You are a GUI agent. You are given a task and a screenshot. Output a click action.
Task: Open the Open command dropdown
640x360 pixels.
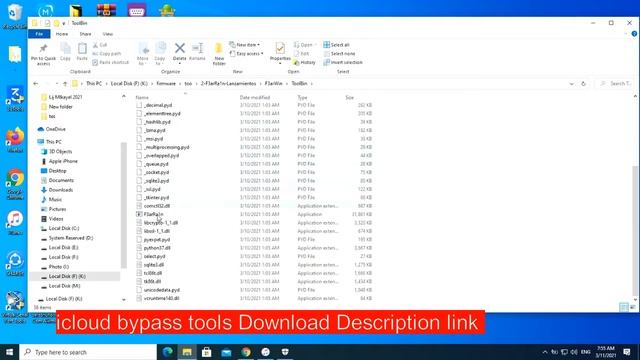305,45
